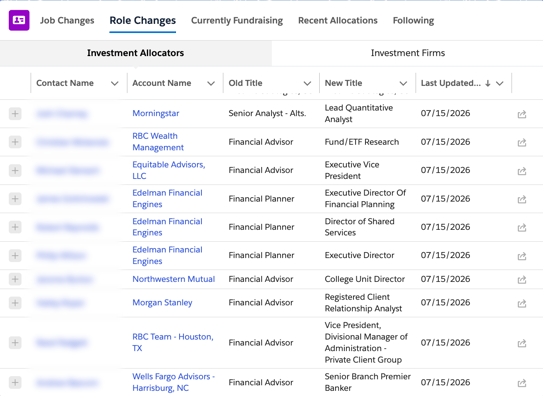Click 07/15/2026 date in Northwestern Mutual row

tap(445, 279)
